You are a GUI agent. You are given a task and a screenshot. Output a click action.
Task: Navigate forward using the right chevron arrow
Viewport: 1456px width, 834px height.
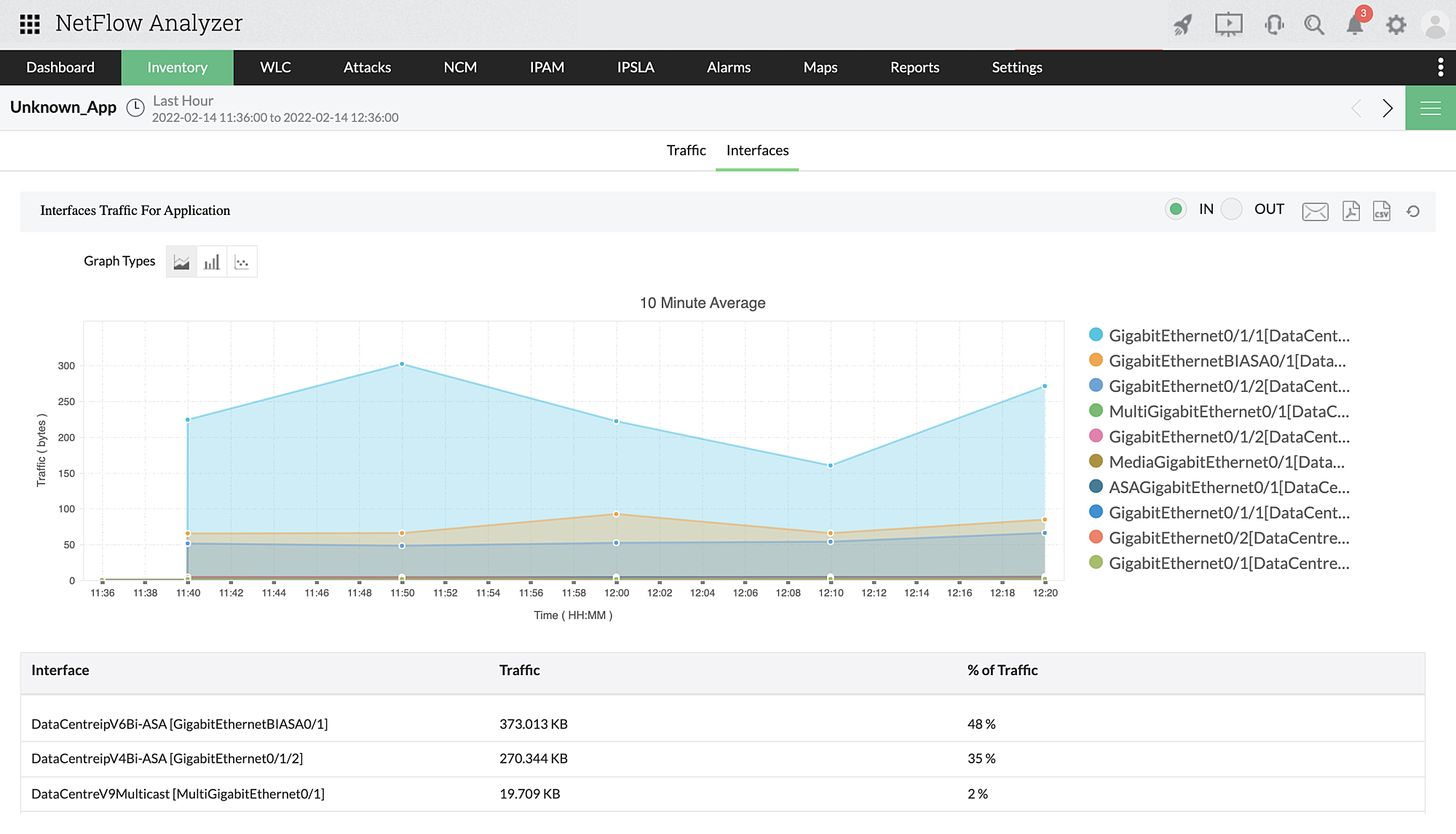pyautogui.click(x=1388, y=107)
